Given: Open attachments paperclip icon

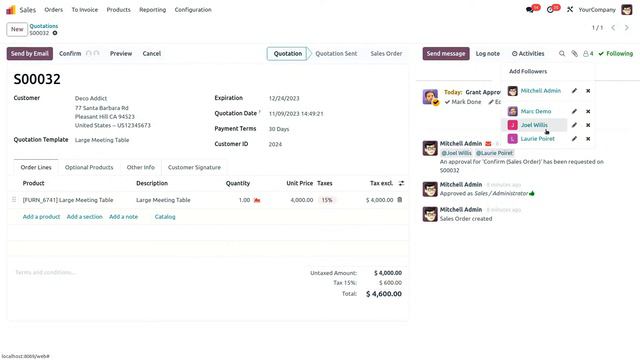Looking at the screenshot, I should pyautogui.click(x=574, y=53).
